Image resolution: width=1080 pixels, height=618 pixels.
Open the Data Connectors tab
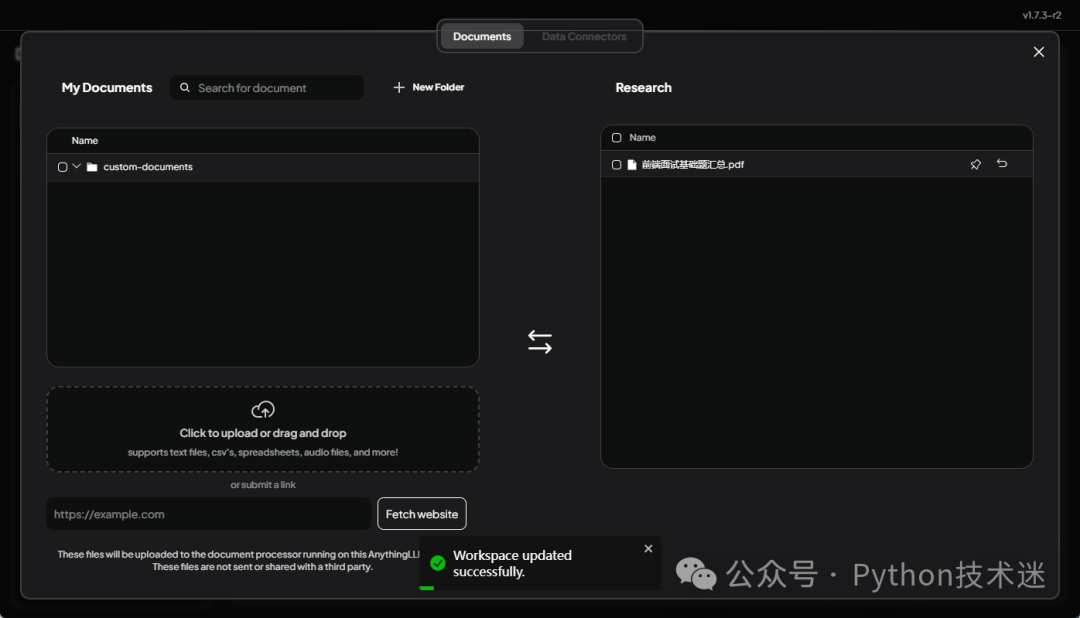tap(584, 37)
